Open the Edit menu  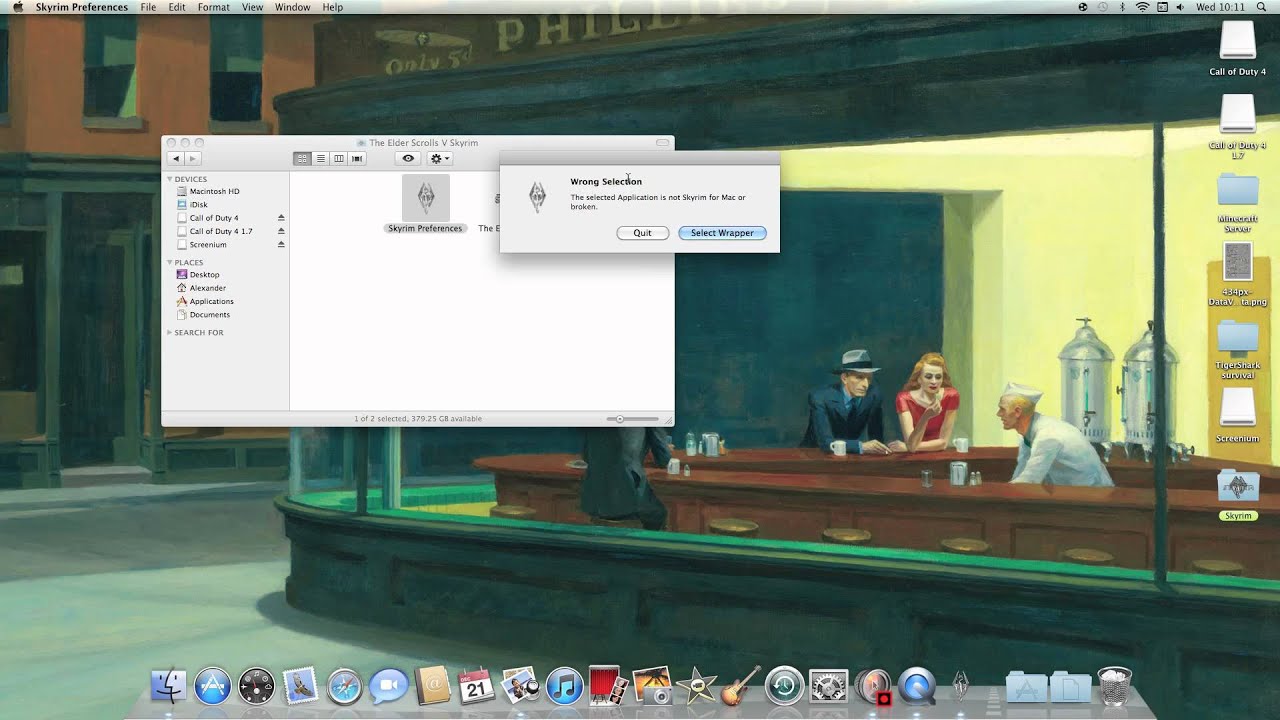click(x=177, y=7)
